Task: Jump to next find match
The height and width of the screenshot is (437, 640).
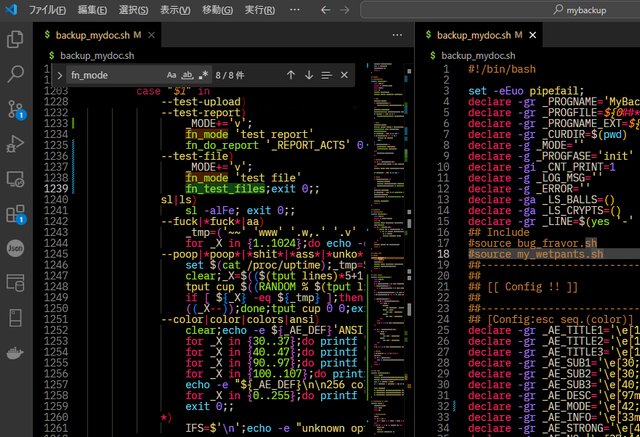Action: (308, 75)
